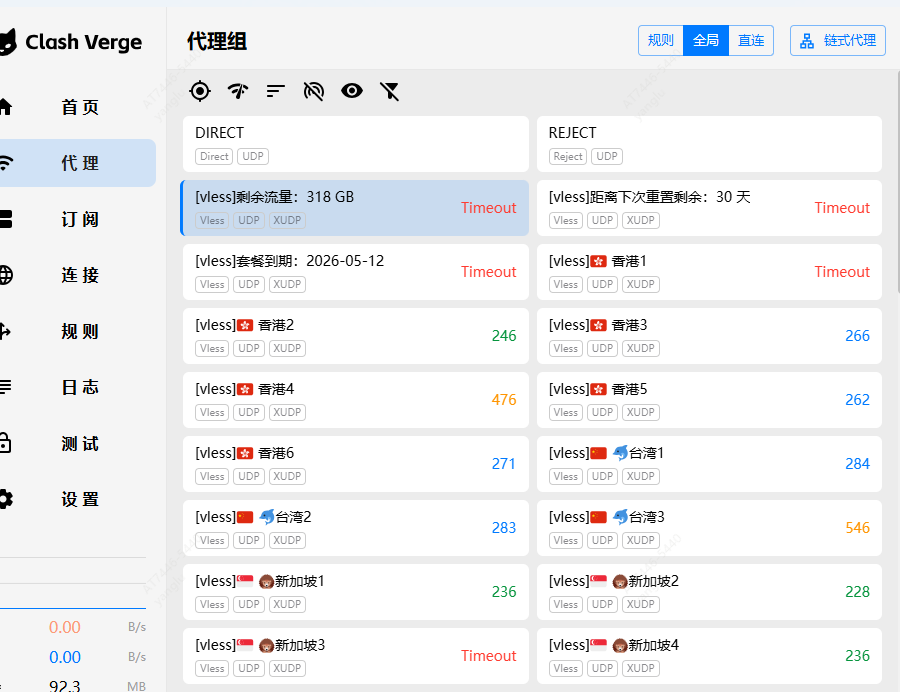Switch to 规则 (Rule) mode
Screen dimensions: 900x692
coord(661,40)
